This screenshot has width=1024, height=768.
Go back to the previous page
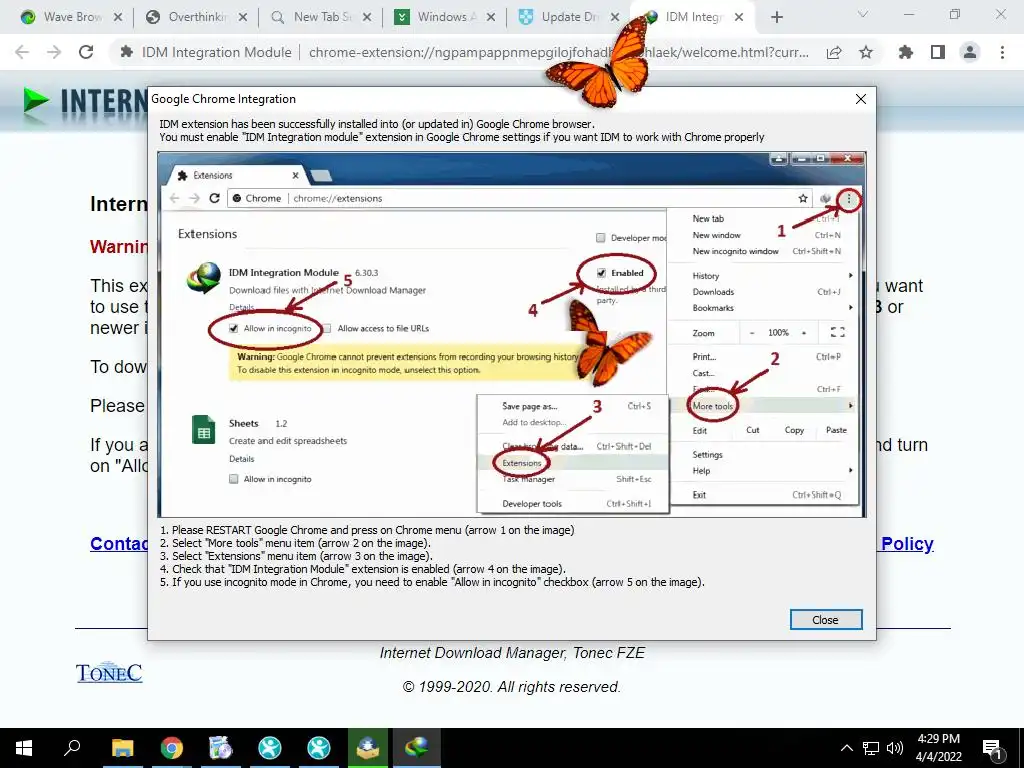click(x=22, y=52)
